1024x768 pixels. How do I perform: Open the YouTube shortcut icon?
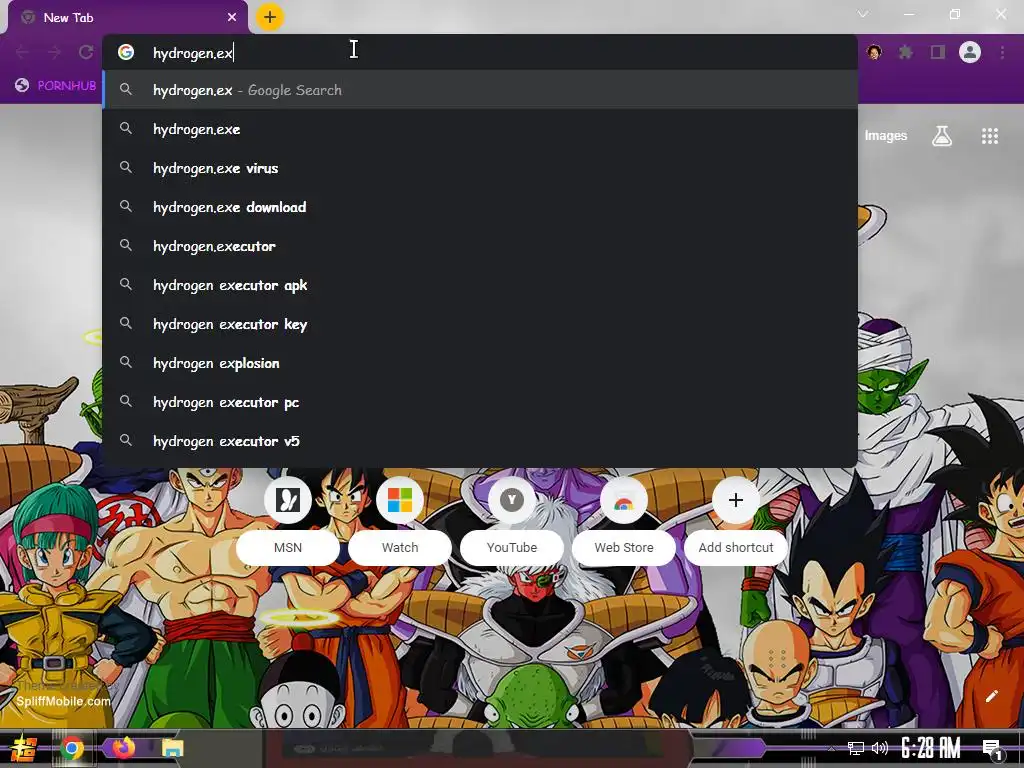click(x=512, y=500)
